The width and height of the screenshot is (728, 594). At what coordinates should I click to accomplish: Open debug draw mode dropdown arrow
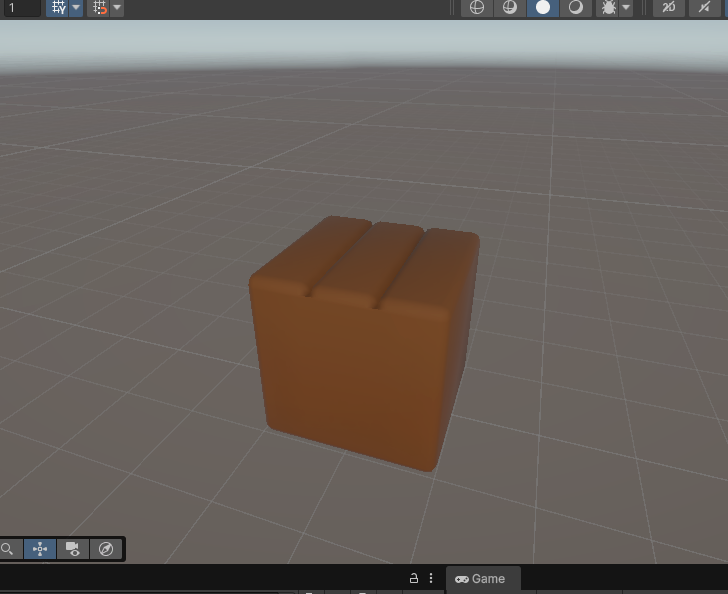pos(626,8)
